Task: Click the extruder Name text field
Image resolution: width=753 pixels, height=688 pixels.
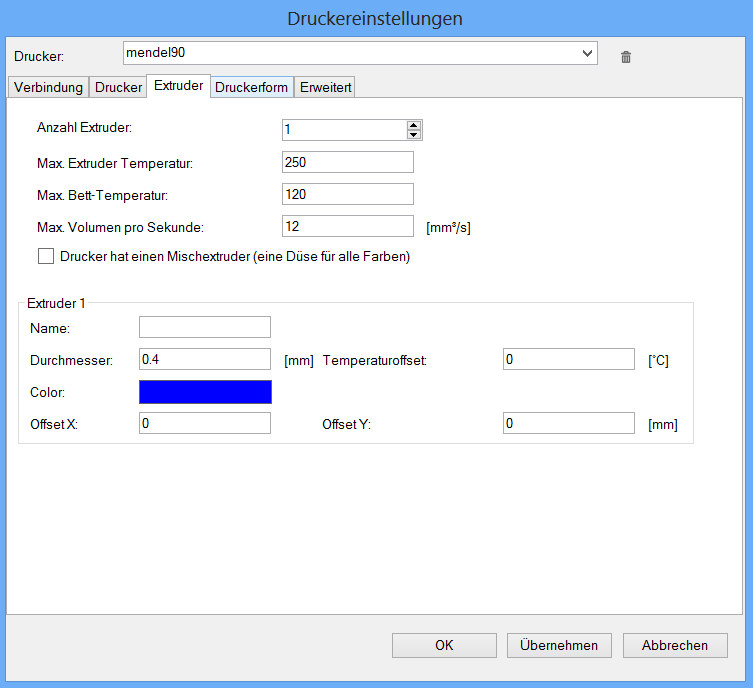Action: point(205,327)
